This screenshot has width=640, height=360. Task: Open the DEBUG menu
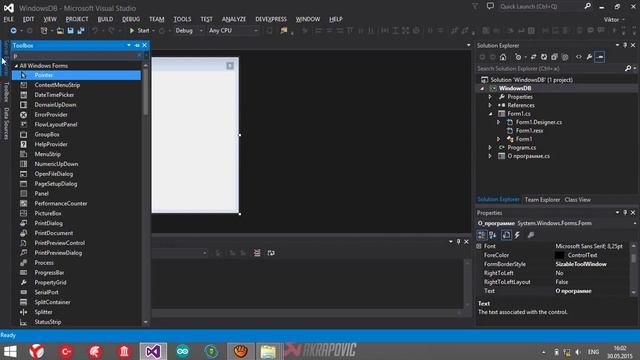[x=131, y=19]
